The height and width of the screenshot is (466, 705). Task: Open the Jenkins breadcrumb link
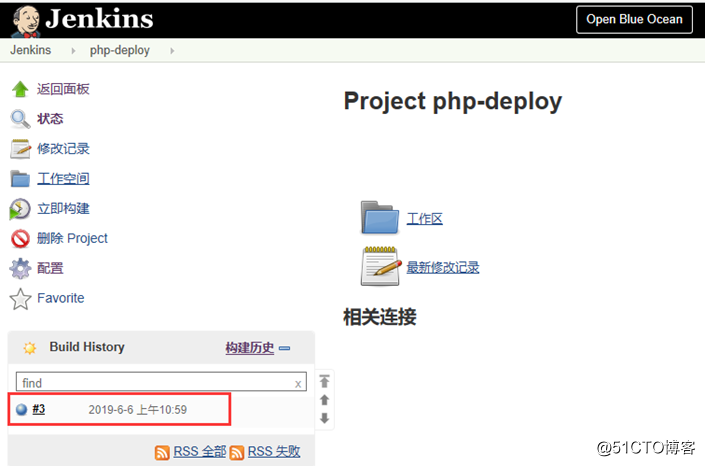[x=31, y=50]
